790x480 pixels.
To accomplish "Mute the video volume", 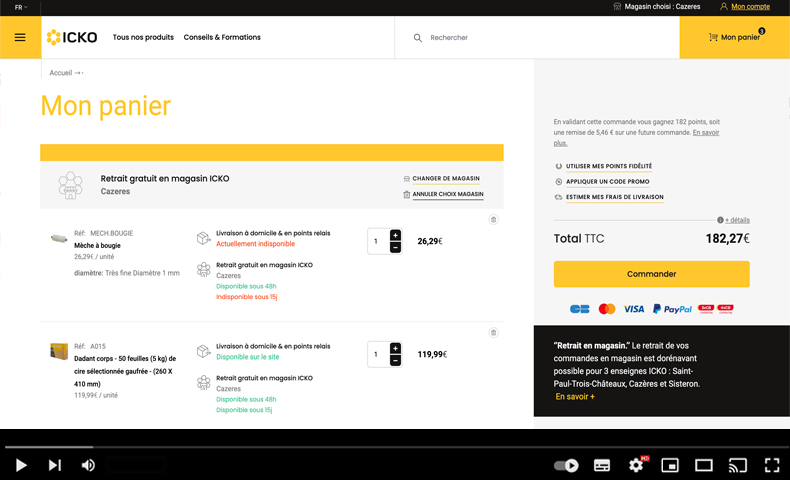I will 88,465.
